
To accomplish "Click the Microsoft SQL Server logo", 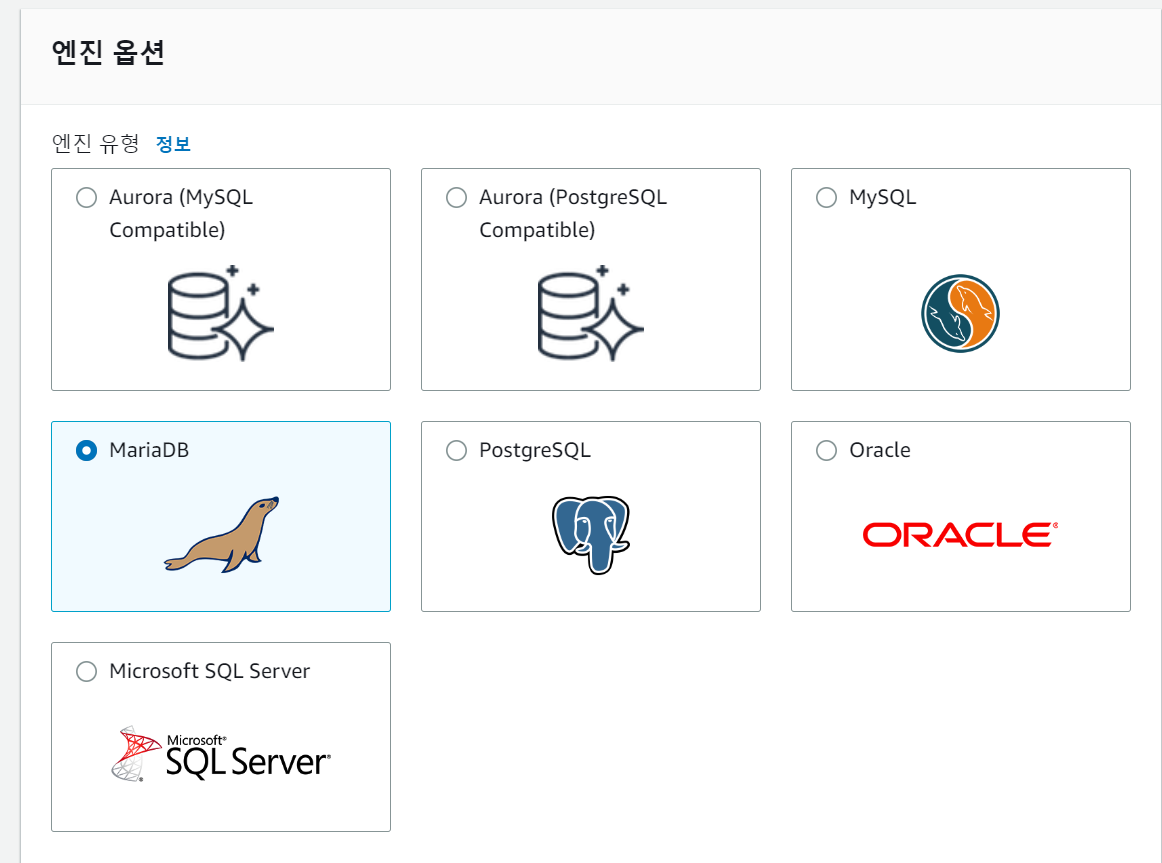I will click(221, 754).
